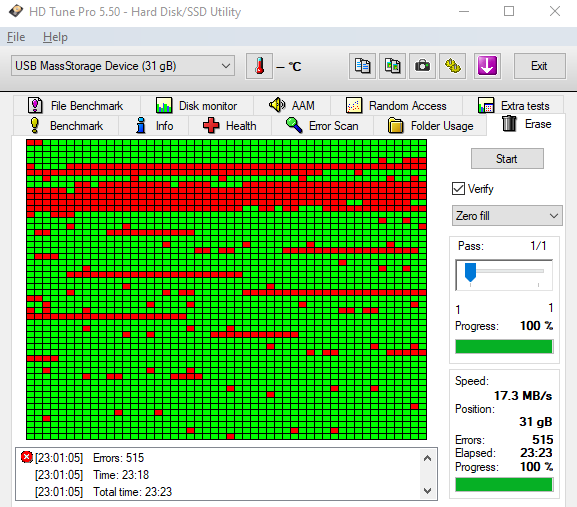The image size is (577, 507).
Task: Go to the Random Access tab
Action: click(397, 106)
